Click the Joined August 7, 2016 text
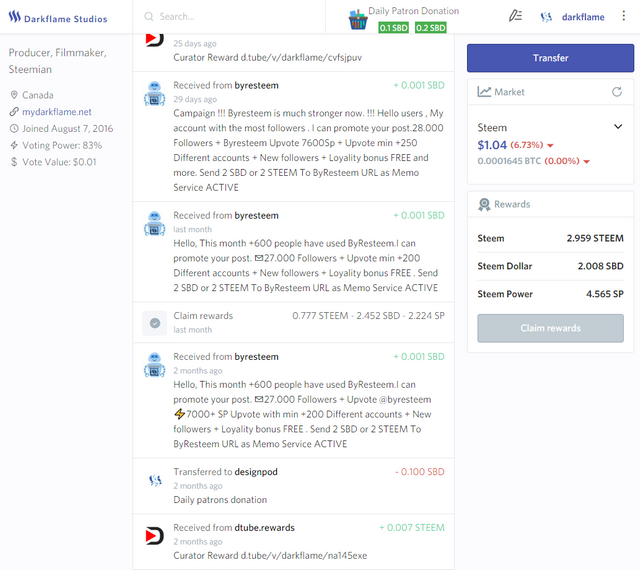 (x=67, y=129)
